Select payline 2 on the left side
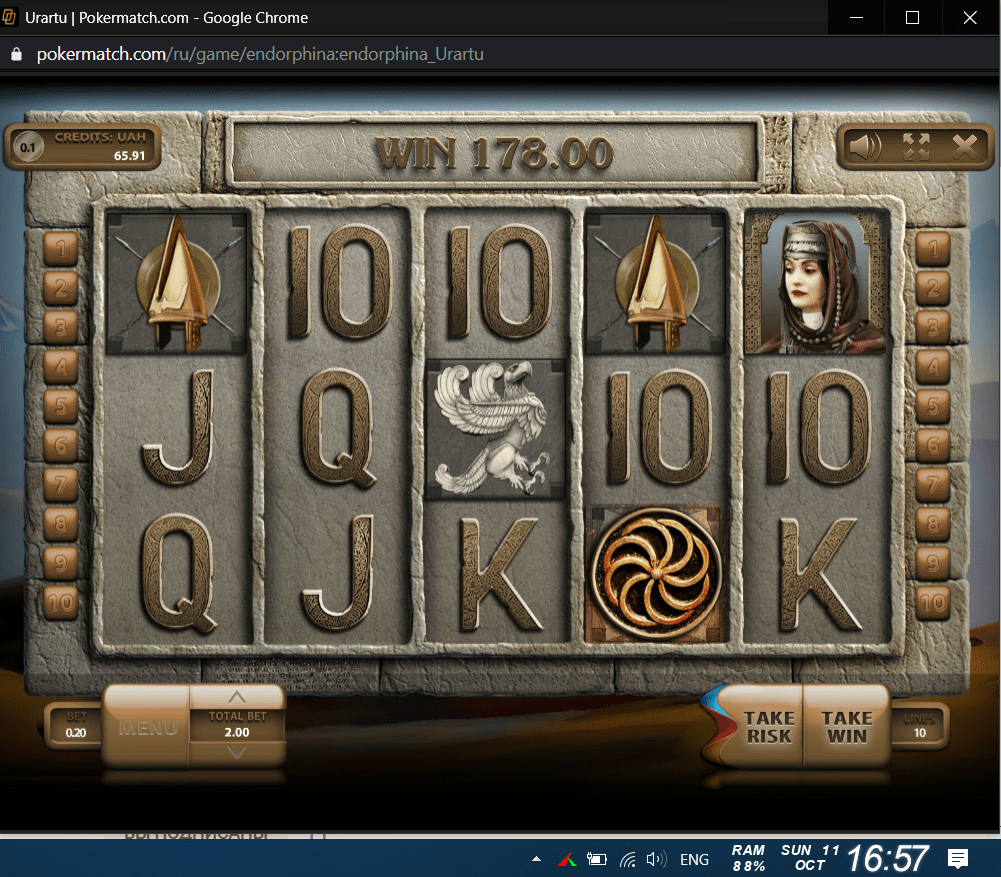The height and width of the screenshot is (877, 1001). 61,288
